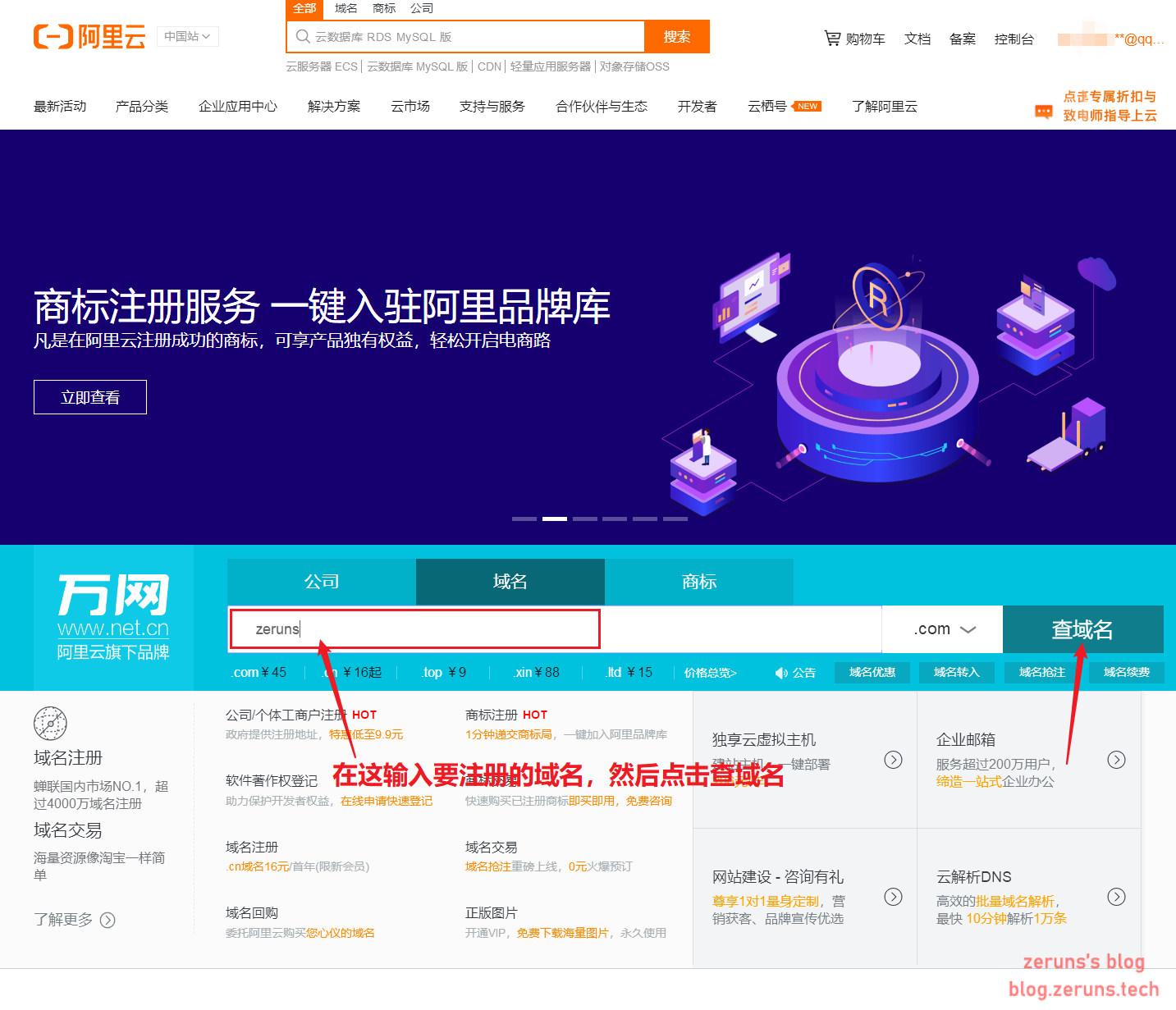Click the 域名抢注 orange link under 域名交易
This screenshot has width=1176, height=1010.
[488, 866]
